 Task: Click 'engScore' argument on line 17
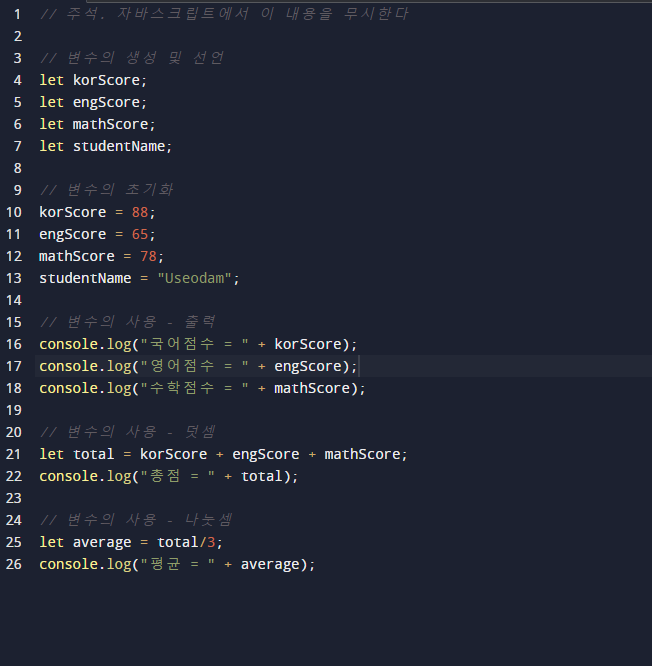[x=308, y=367]
